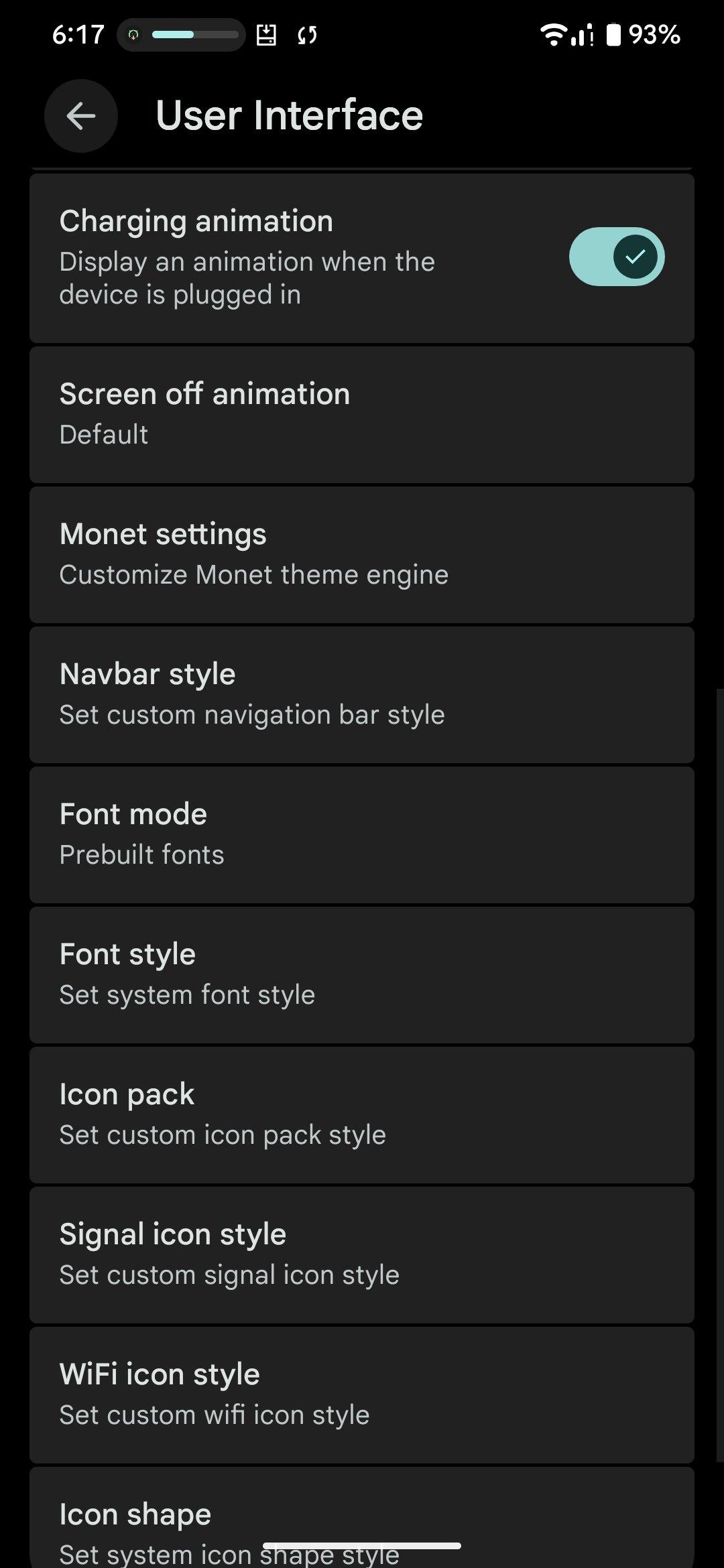
Task: Tap the cellular signal status icon
Action: (582, 35)
